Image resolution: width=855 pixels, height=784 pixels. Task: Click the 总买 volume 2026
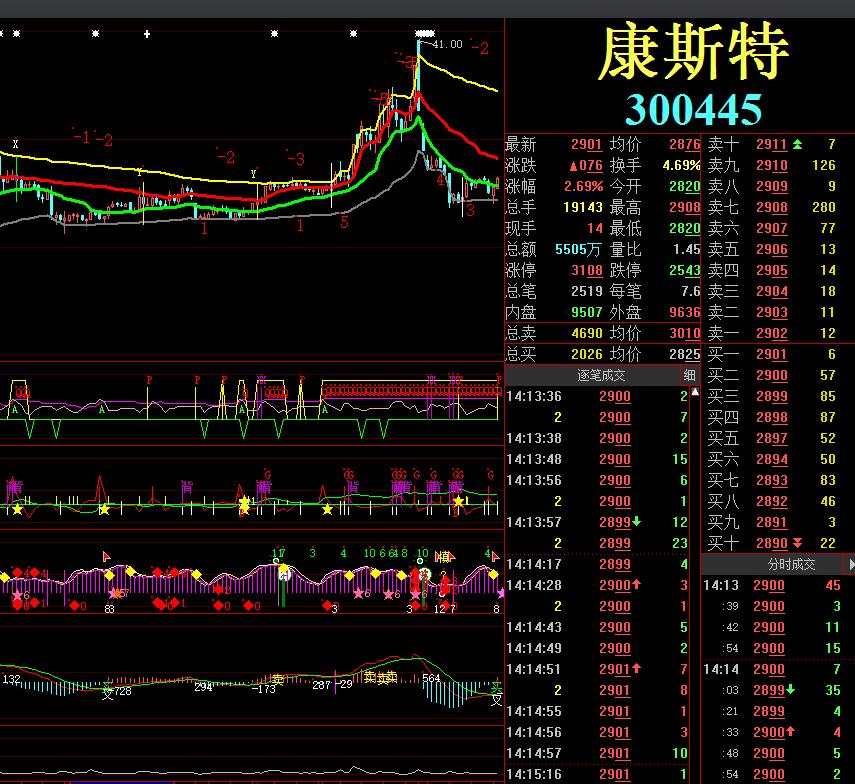click(x=587, y=354)
